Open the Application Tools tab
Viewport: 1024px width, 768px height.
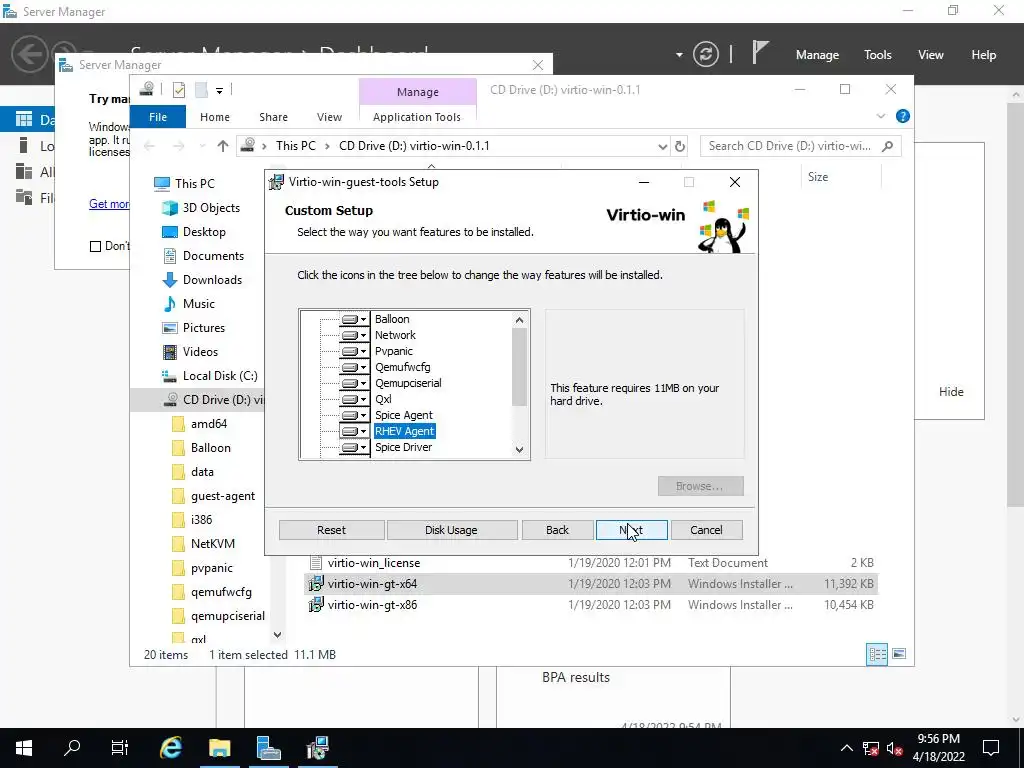(x=417, y=117)
